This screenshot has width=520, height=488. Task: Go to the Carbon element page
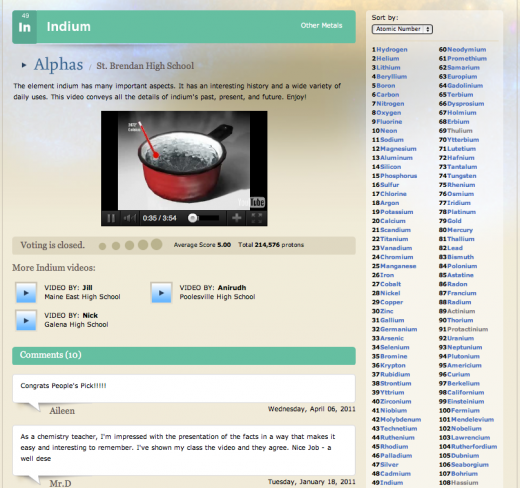(388, 94)
